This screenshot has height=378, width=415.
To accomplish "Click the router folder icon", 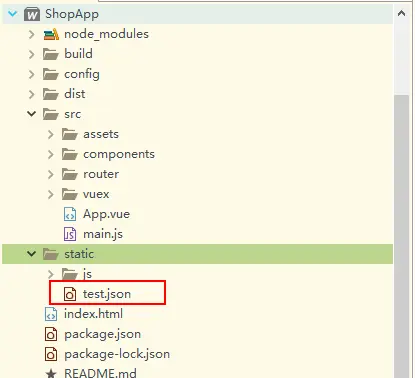I will [x=70, y=174].
